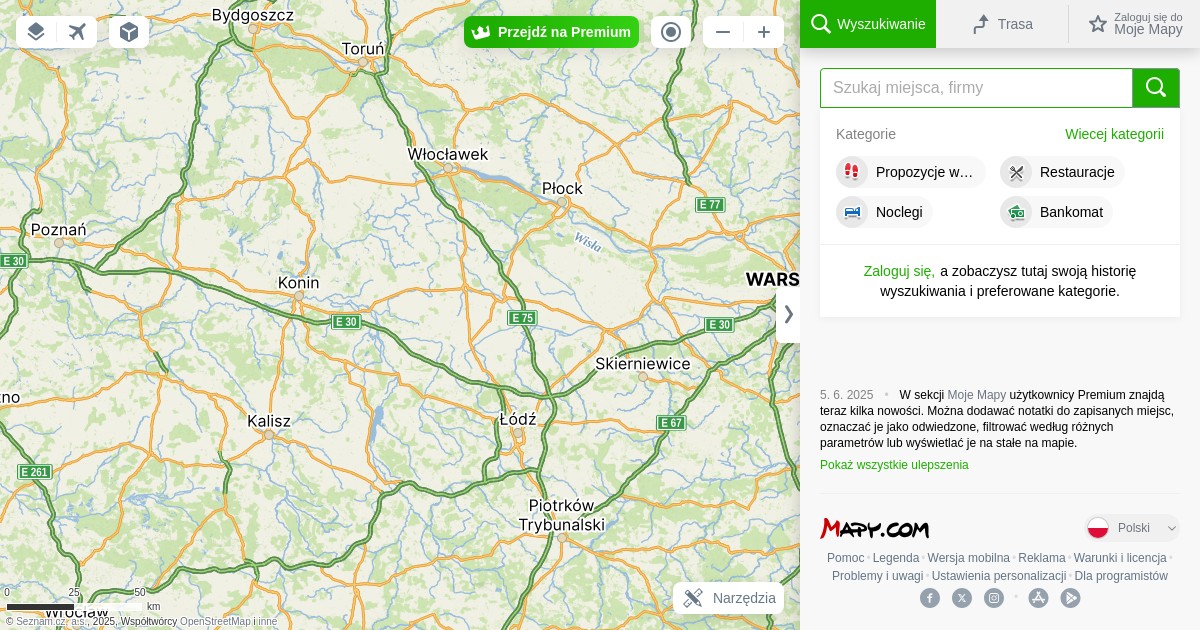
Task: Toggle the 3D cube map view
Action: click(x=129, y=32)
